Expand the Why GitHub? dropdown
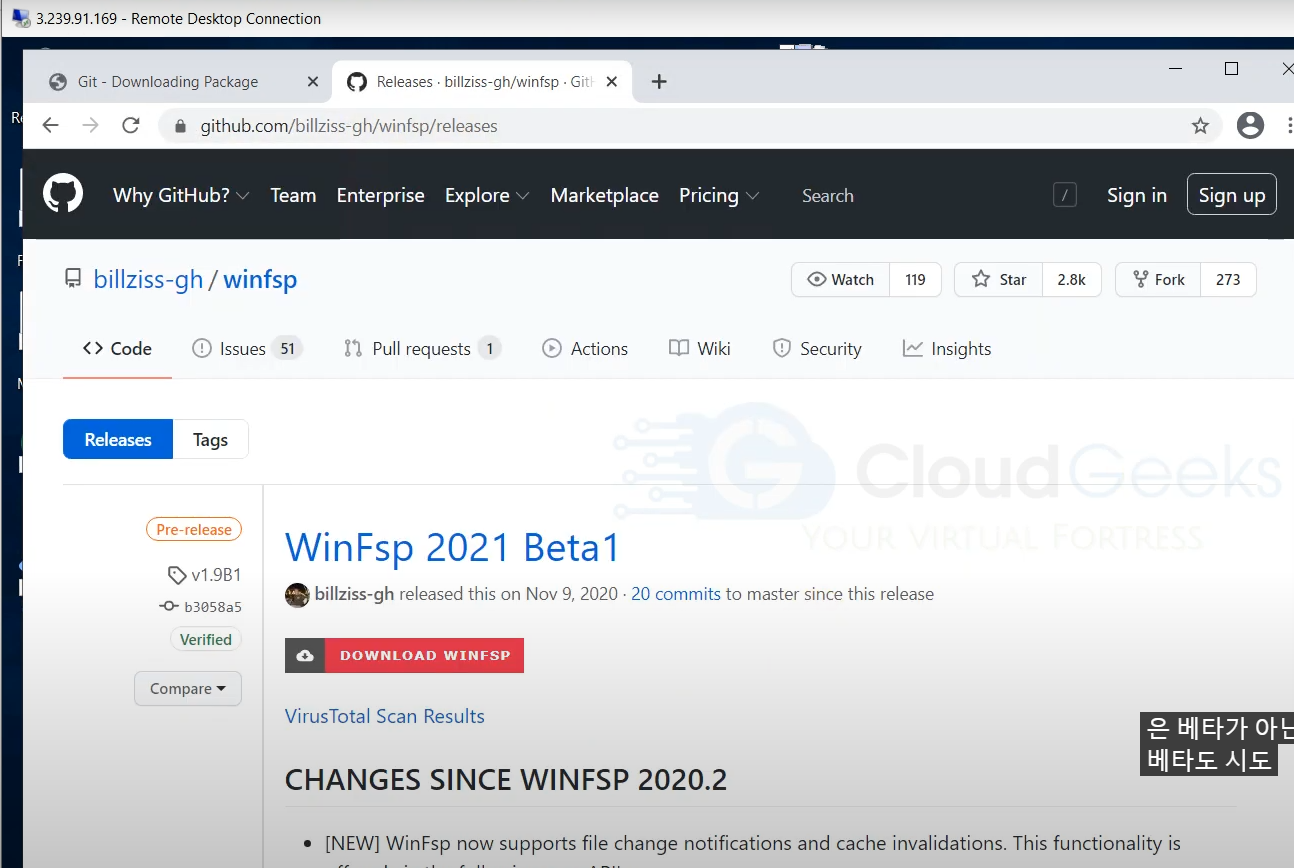 coord(181,196)
